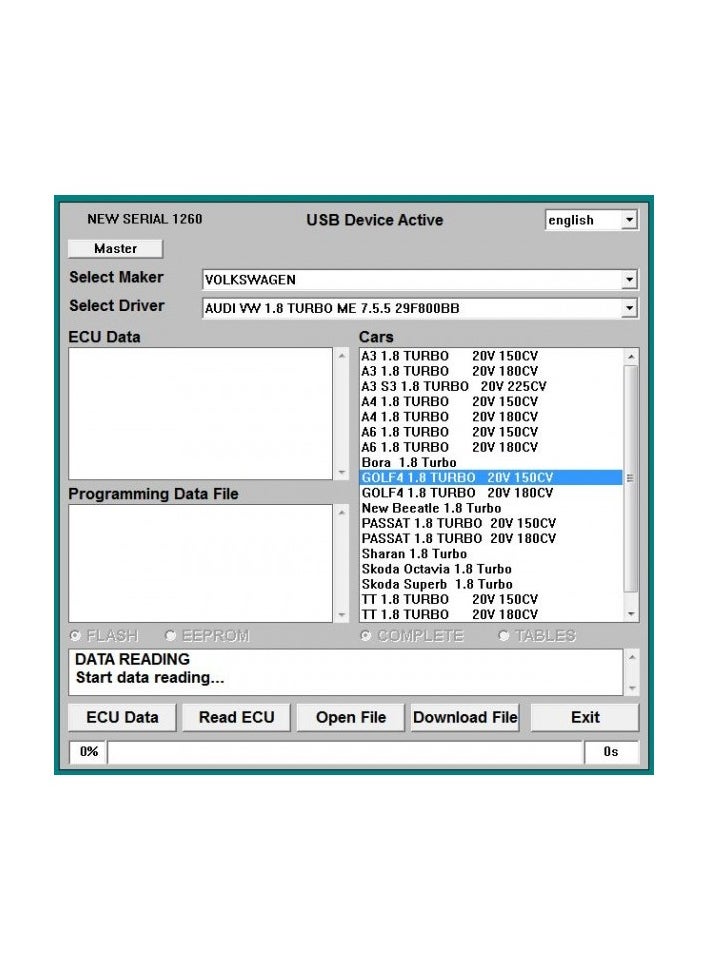
Task: Click the Master button
Action: click(x=115, y=249)
